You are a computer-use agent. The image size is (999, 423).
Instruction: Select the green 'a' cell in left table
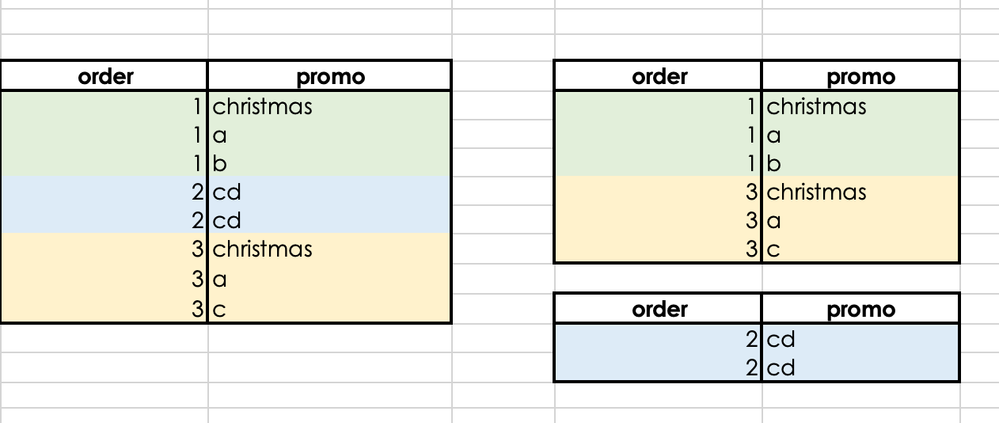329,134
